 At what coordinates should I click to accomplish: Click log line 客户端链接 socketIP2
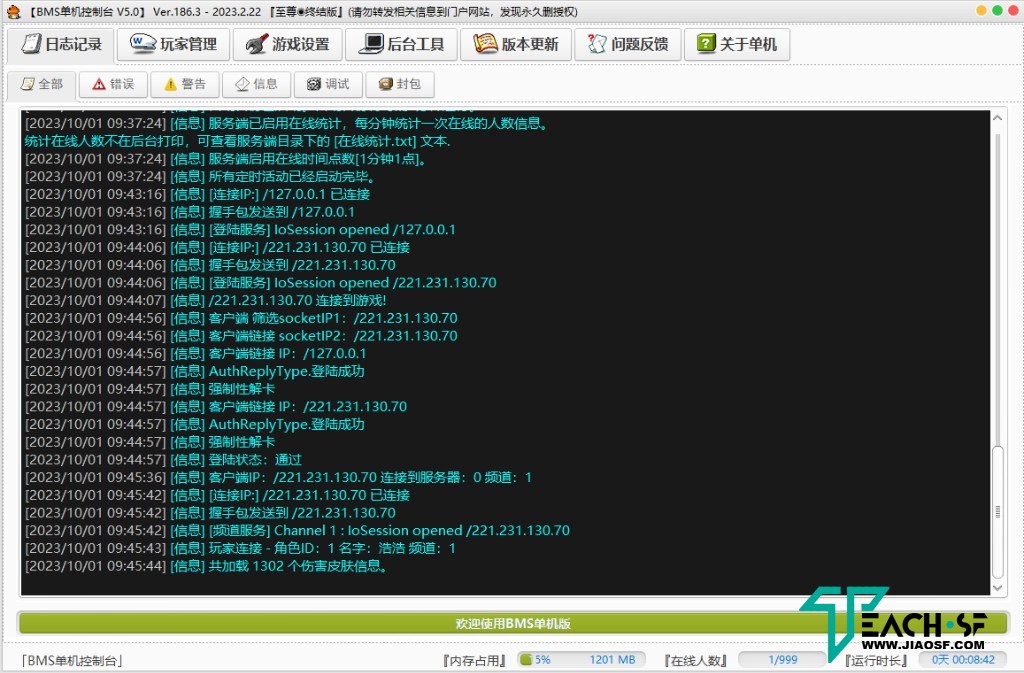[241, 336]
